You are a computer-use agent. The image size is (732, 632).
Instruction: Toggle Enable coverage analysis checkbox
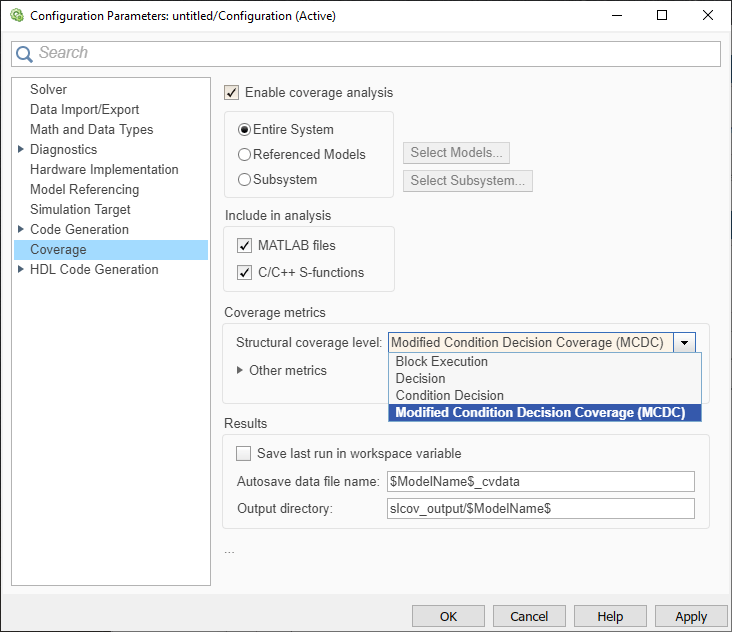coord(232,93)
